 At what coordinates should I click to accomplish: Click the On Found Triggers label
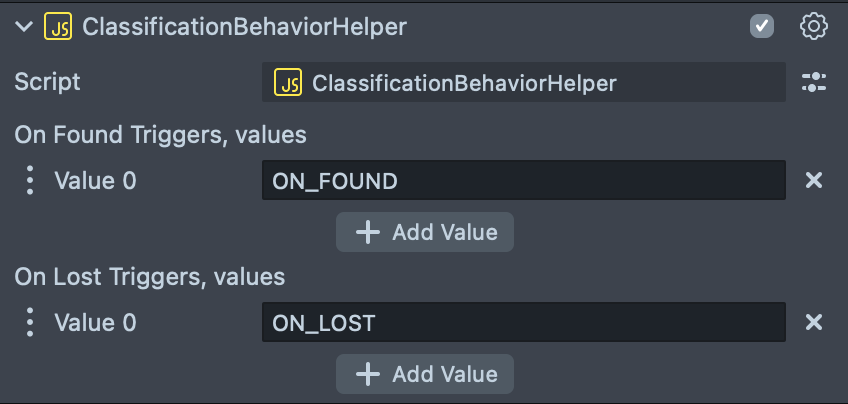tap(160, 134)
